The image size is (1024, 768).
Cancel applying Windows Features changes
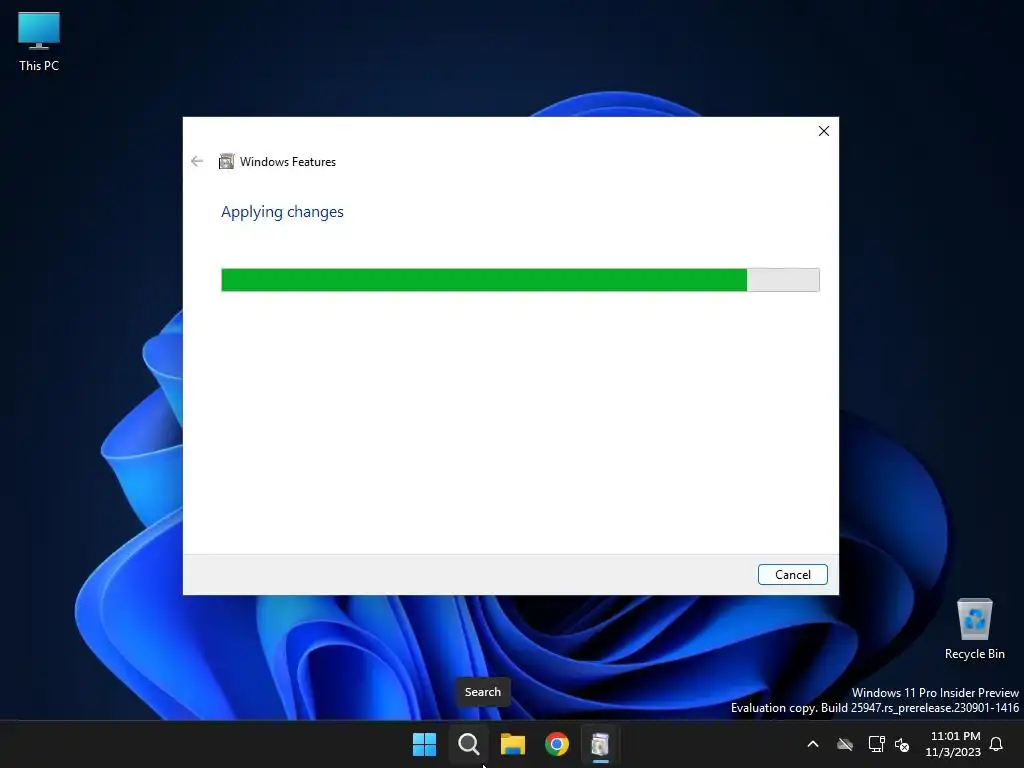[793, 575]
